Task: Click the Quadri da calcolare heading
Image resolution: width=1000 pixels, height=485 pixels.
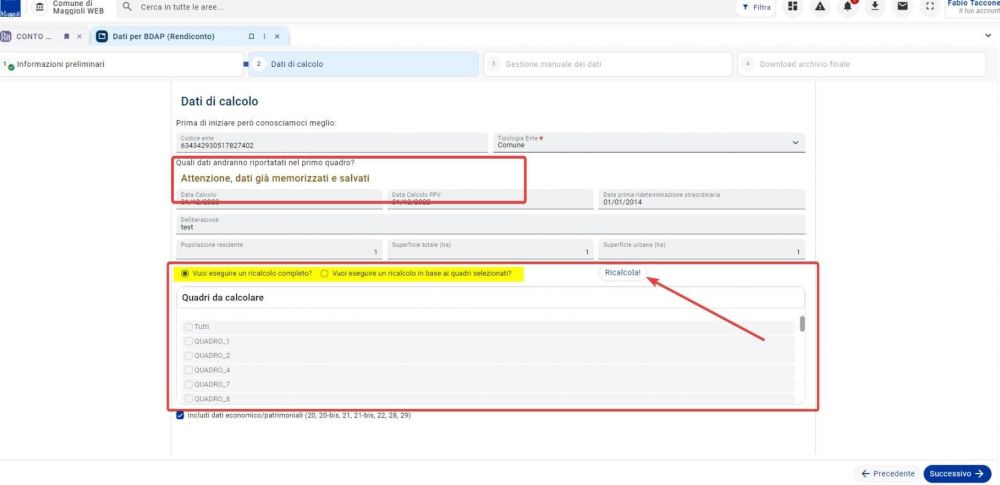Action: point(223,298)
